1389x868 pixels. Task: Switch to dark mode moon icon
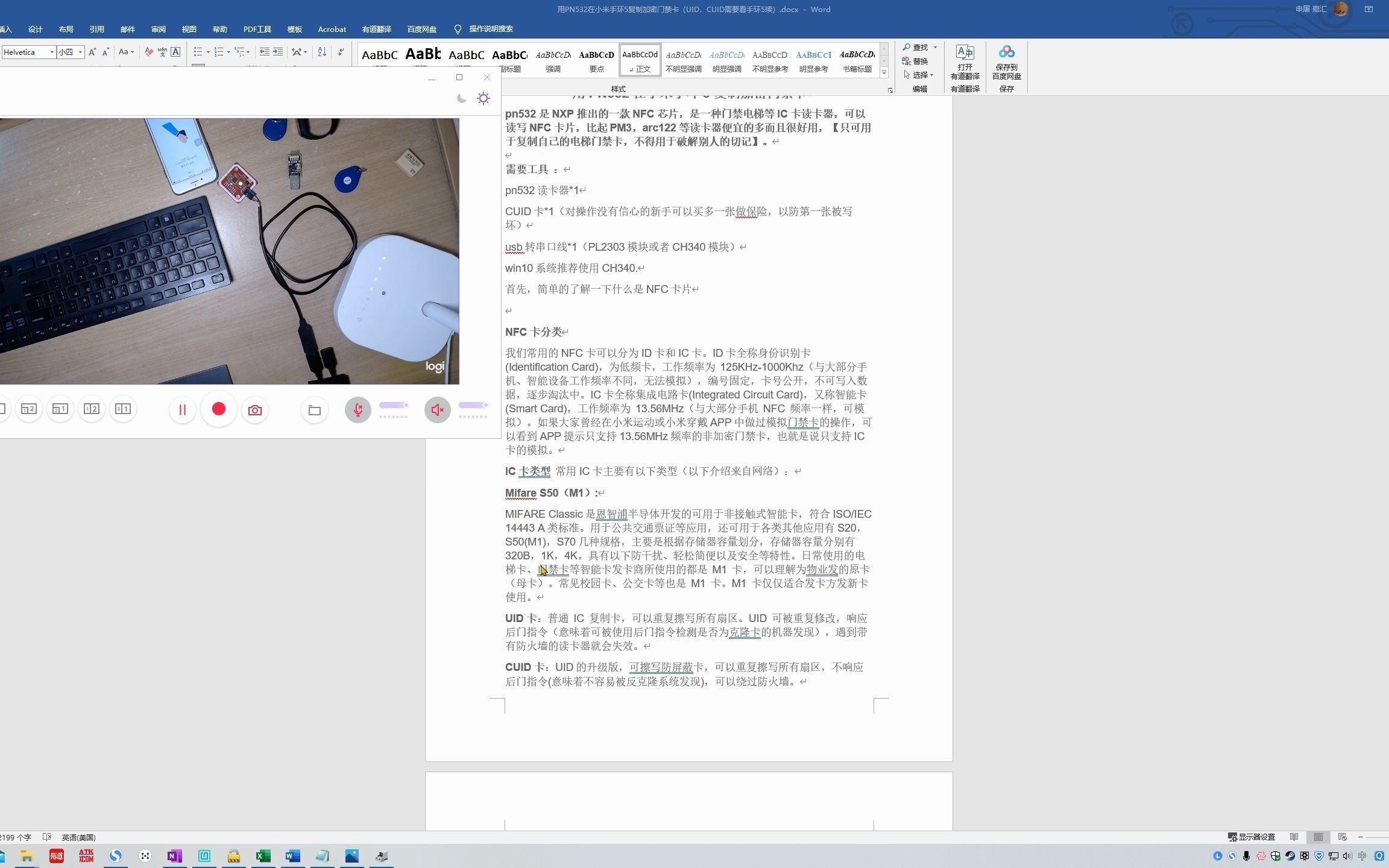(462, 98)
